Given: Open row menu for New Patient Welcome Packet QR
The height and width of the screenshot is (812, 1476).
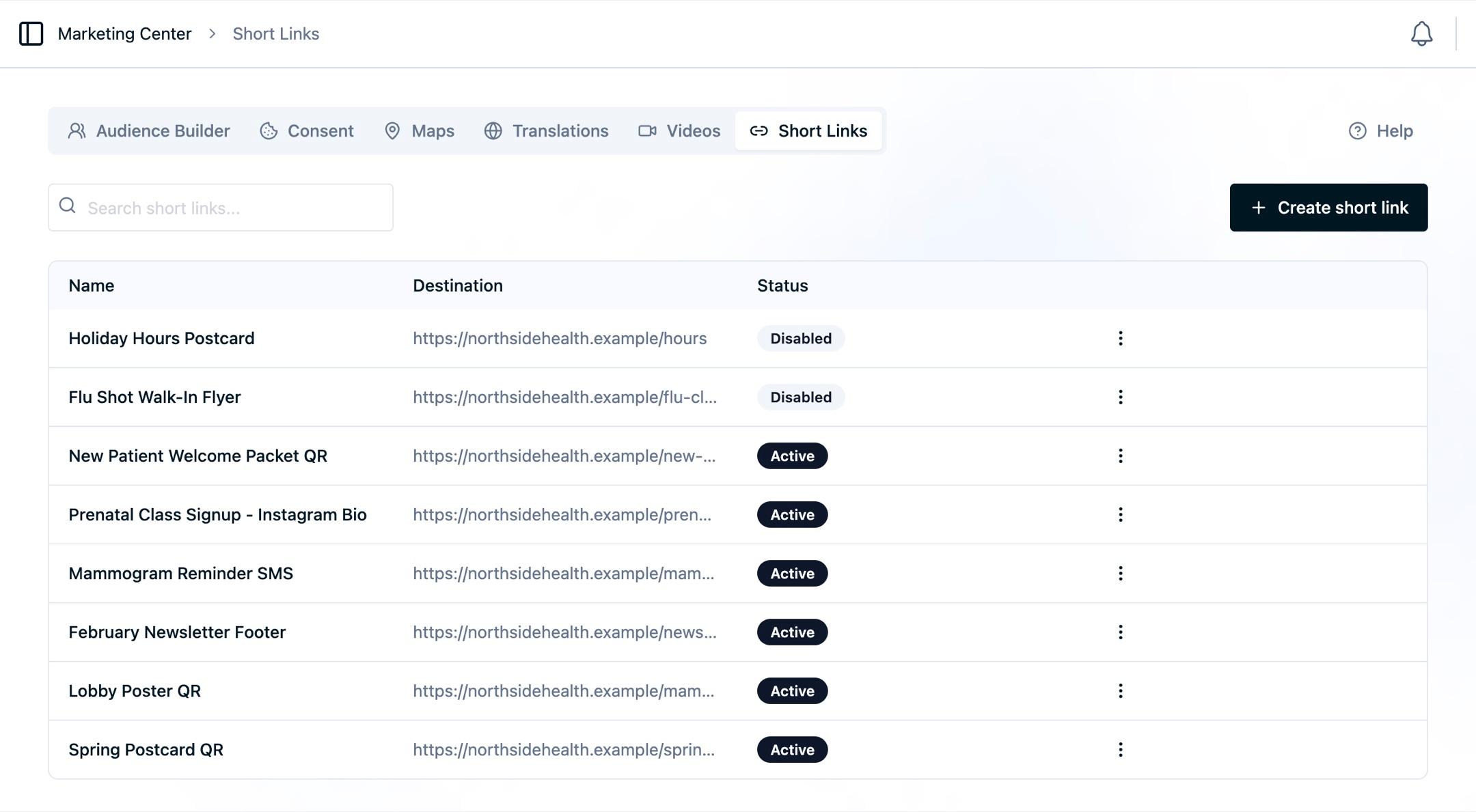Looking at the screenshot, I should click(1120, 456).
